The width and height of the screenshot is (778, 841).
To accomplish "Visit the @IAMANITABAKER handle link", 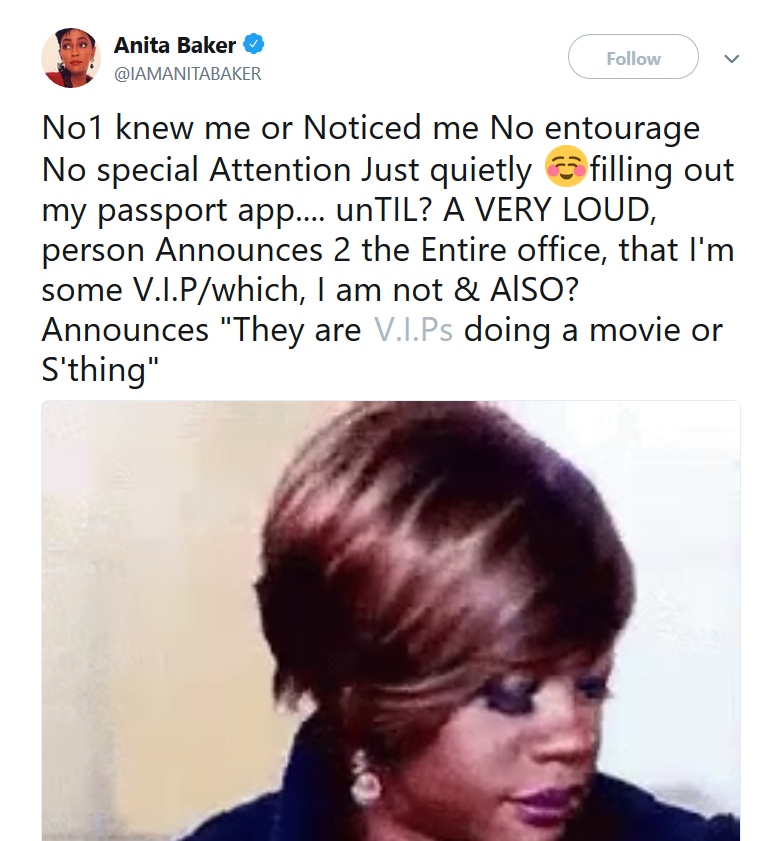I will click(x=188, y=73).
